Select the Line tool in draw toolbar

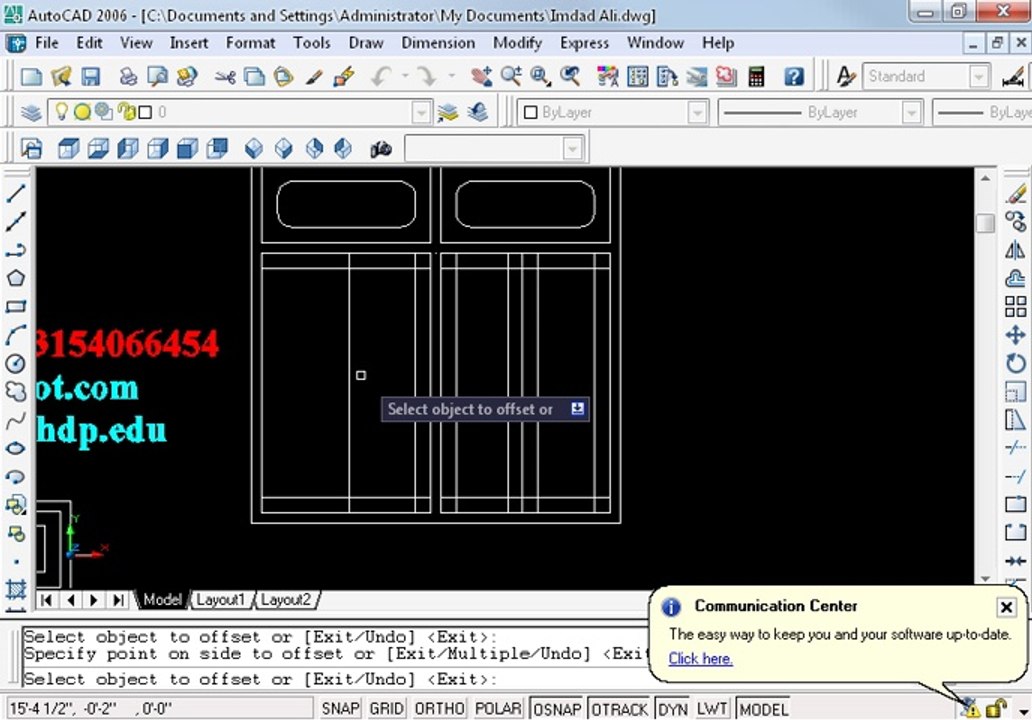[16, 193]
